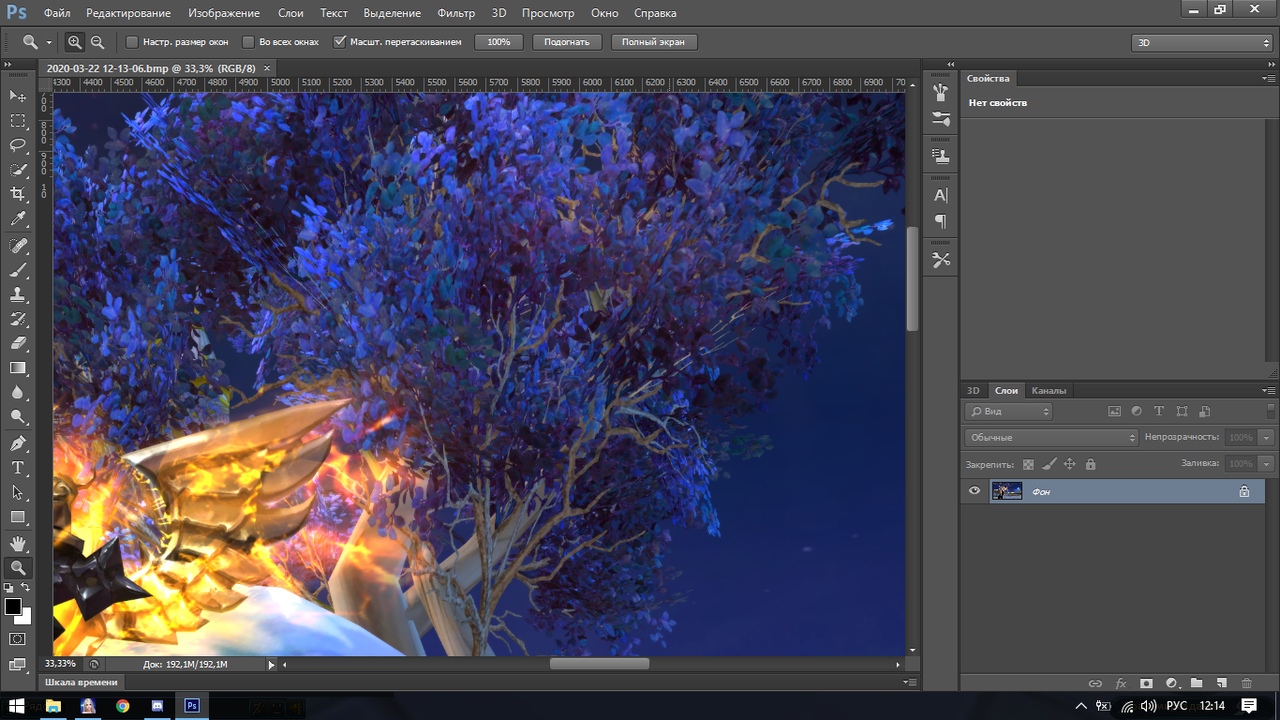Viewport: 1280px width, 720px height.
Task: Select the Horizontal Type tool
Action: point(18,468)
